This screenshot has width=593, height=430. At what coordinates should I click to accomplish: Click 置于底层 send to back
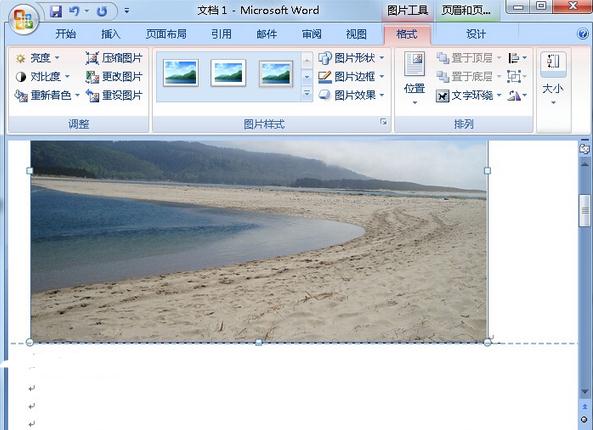pos(469,76)
